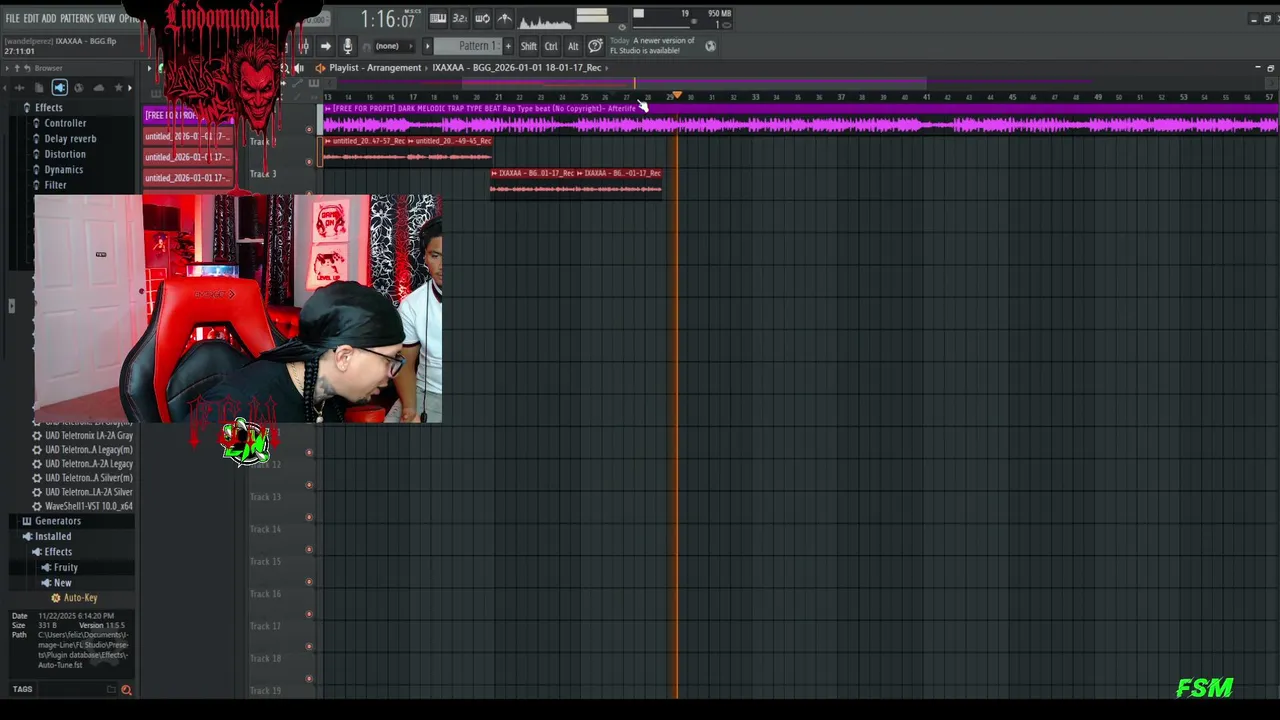Click the playhead marker on the timeline ruler

point(677,96)
